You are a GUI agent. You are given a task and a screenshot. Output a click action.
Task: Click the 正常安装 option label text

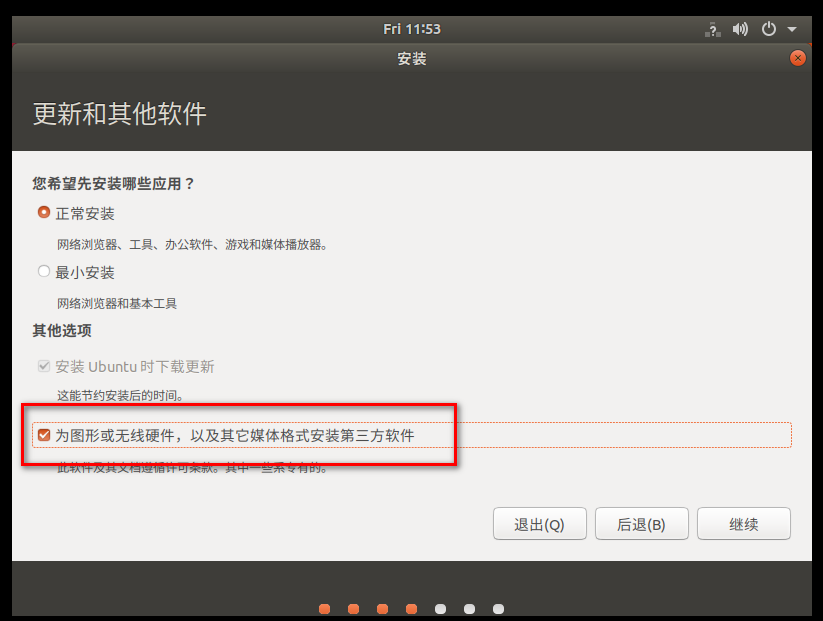pyautogui.click(x=88, y=212)
